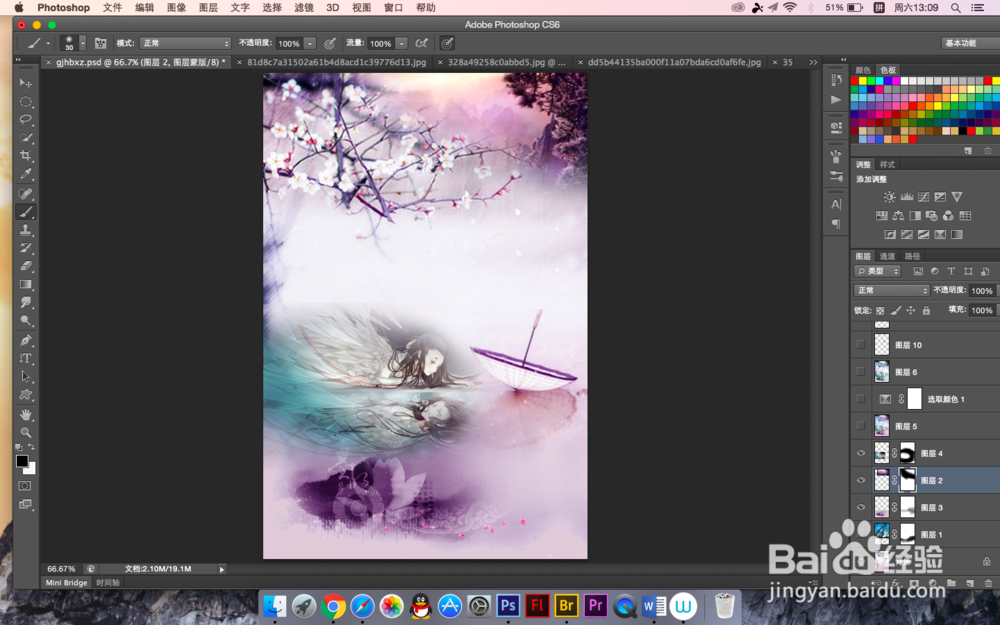Open the brush opacity slider dropdown

310,43
